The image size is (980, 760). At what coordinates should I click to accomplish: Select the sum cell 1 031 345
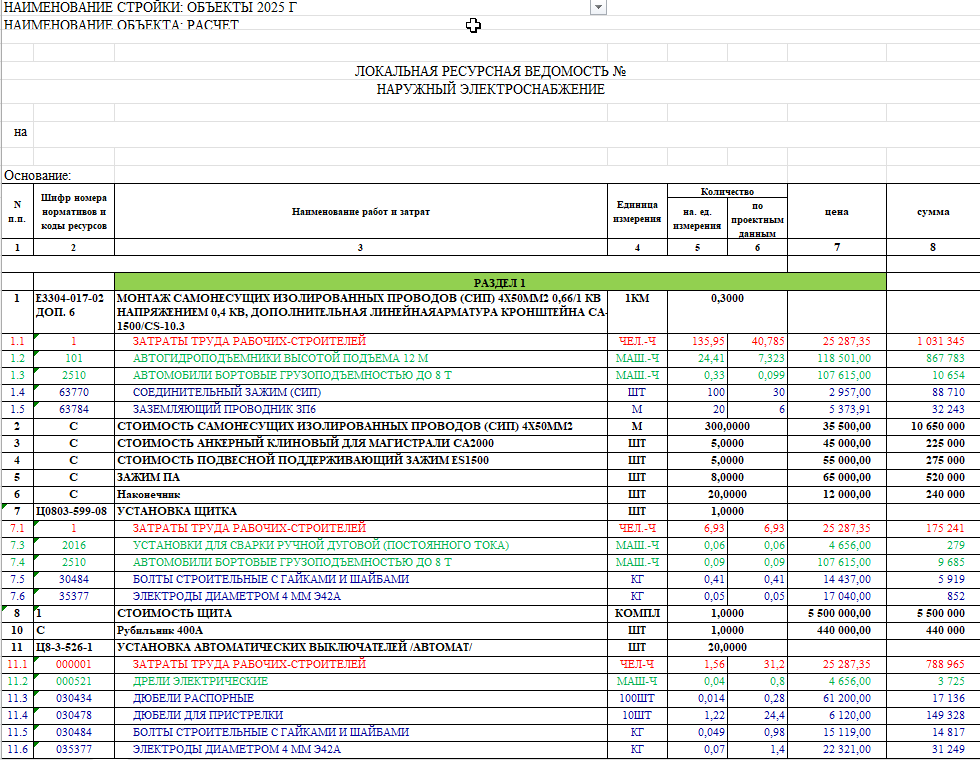(933, 341)
